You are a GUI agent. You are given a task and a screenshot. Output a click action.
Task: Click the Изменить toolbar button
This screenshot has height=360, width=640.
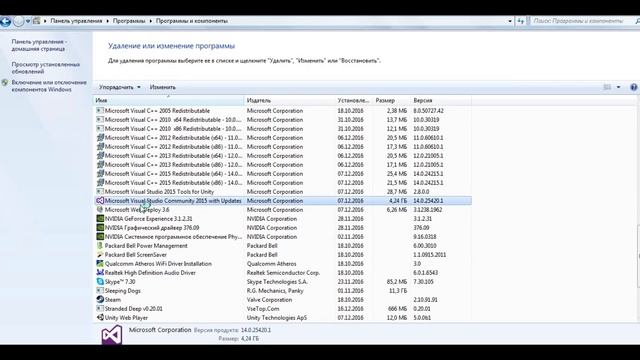(x=162, y=87)
